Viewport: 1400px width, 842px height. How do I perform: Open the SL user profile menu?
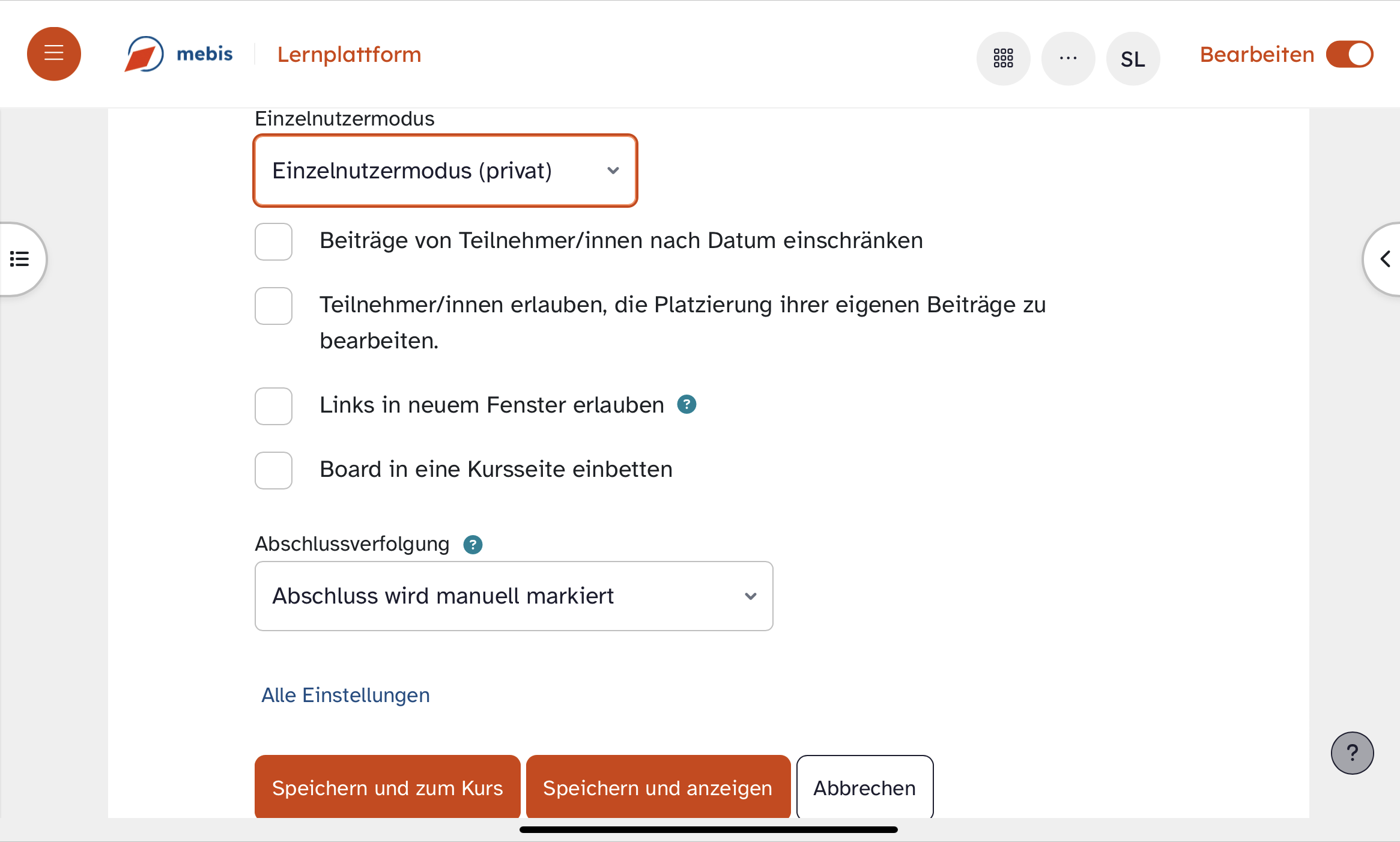point(1133,58)
